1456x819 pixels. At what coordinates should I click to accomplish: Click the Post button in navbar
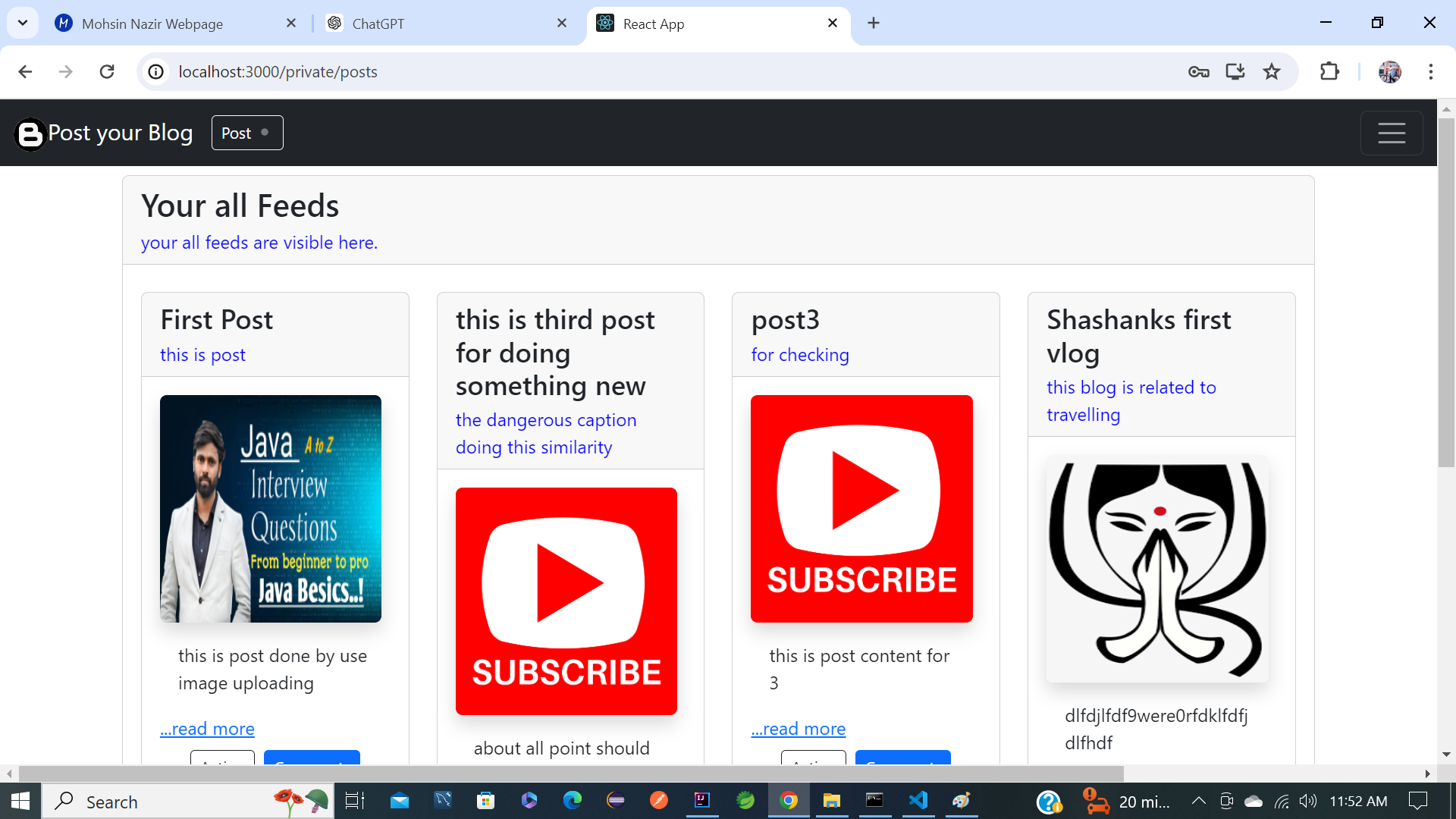247,133
